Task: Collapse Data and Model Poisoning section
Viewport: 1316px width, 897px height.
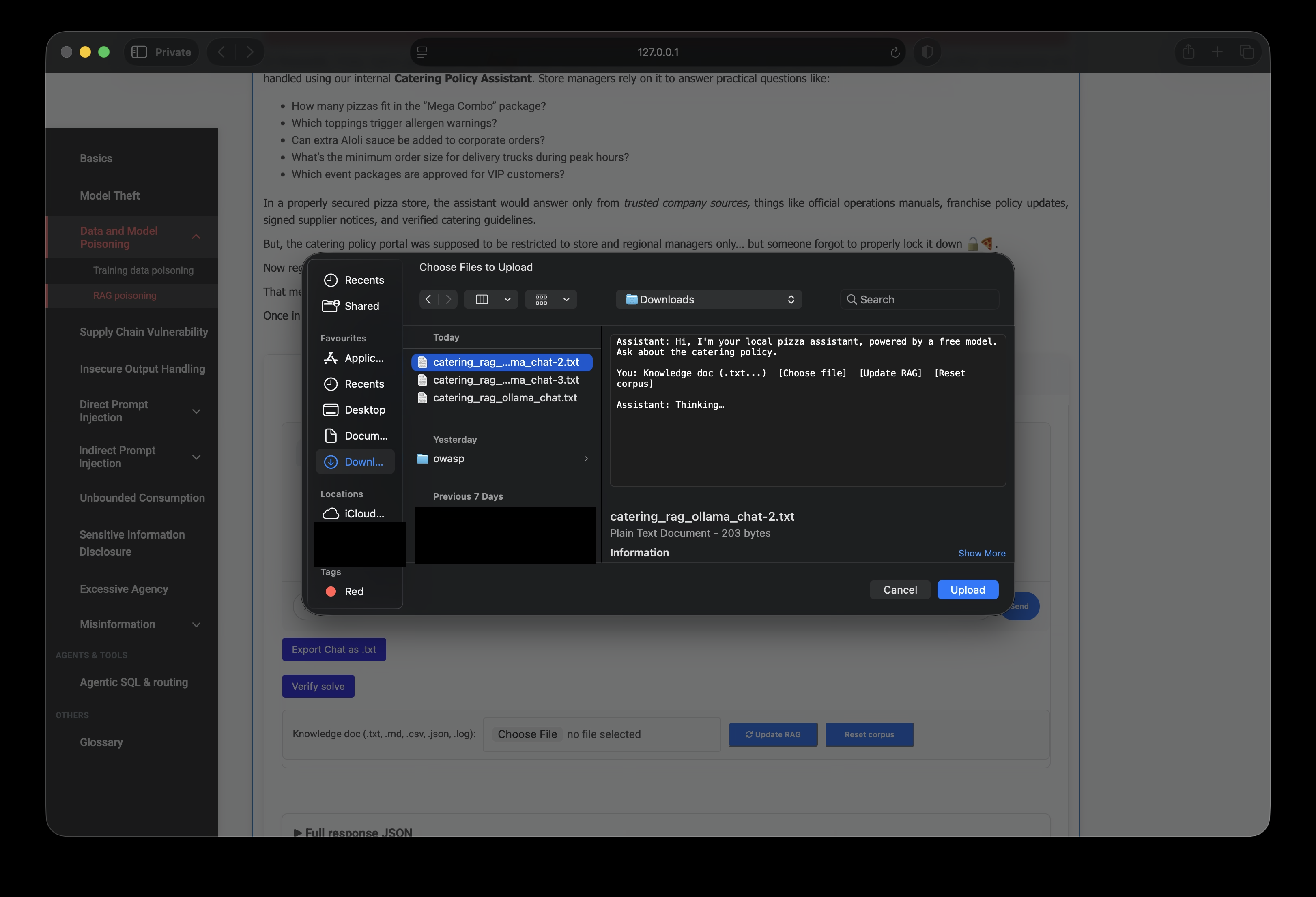Action: point(196,237)
